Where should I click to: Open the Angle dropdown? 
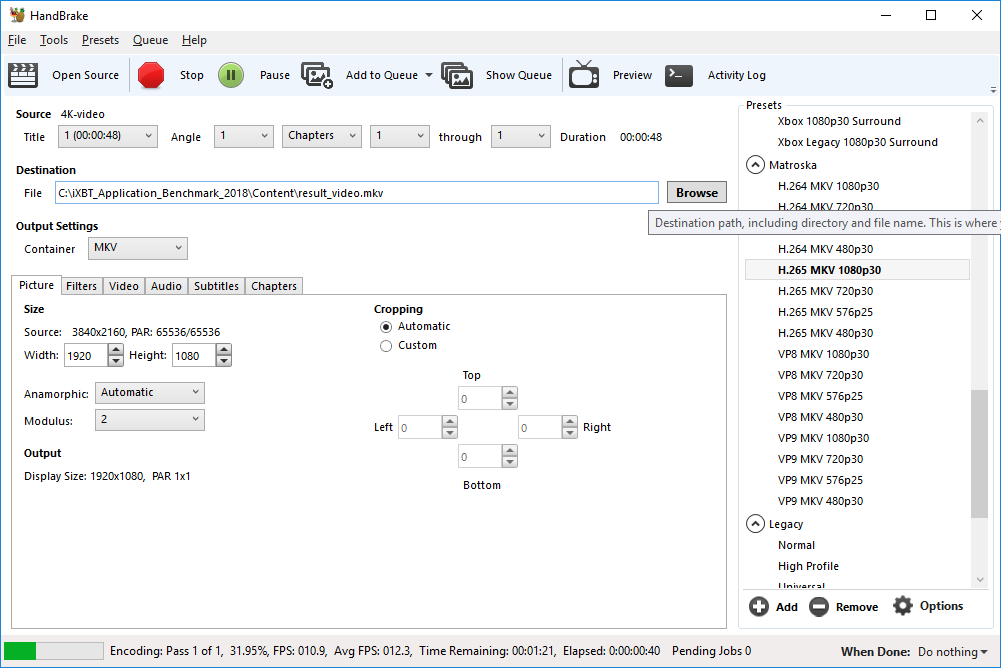[x=244, y=136]
